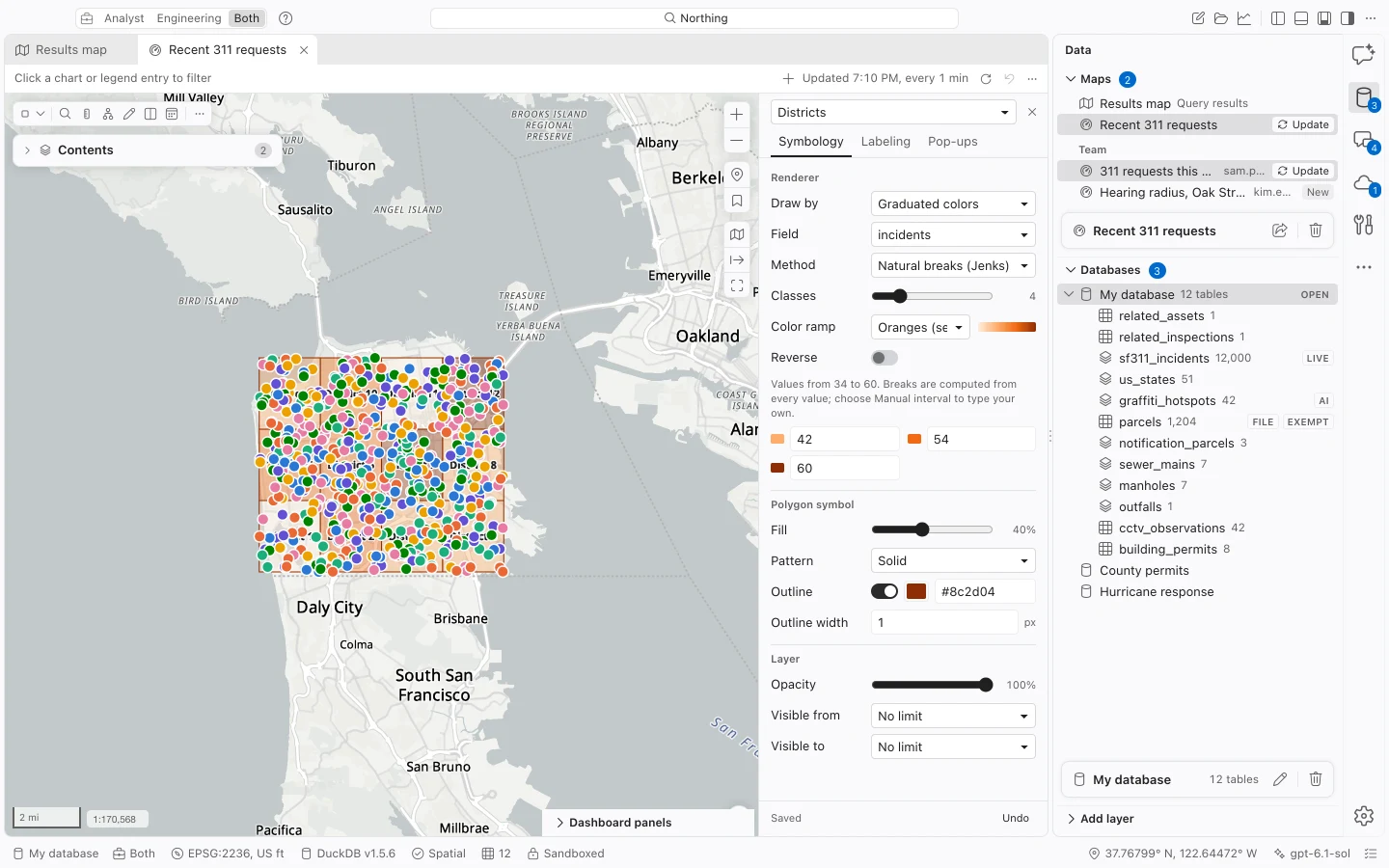Share the Recent 311 requests map
Screen dimensions: 1389x868
1280,231
